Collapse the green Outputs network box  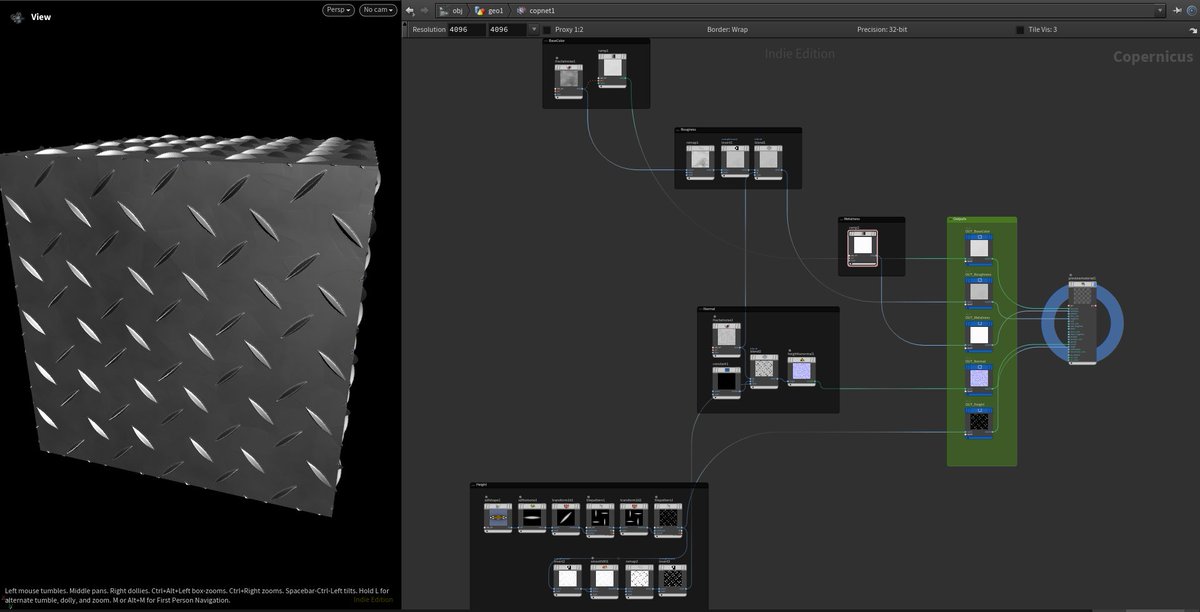[951, 220]
